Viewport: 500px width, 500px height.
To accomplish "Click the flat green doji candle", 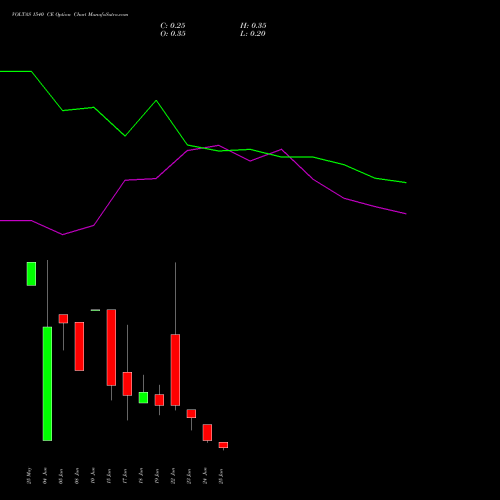I will [x=95, y=310].
